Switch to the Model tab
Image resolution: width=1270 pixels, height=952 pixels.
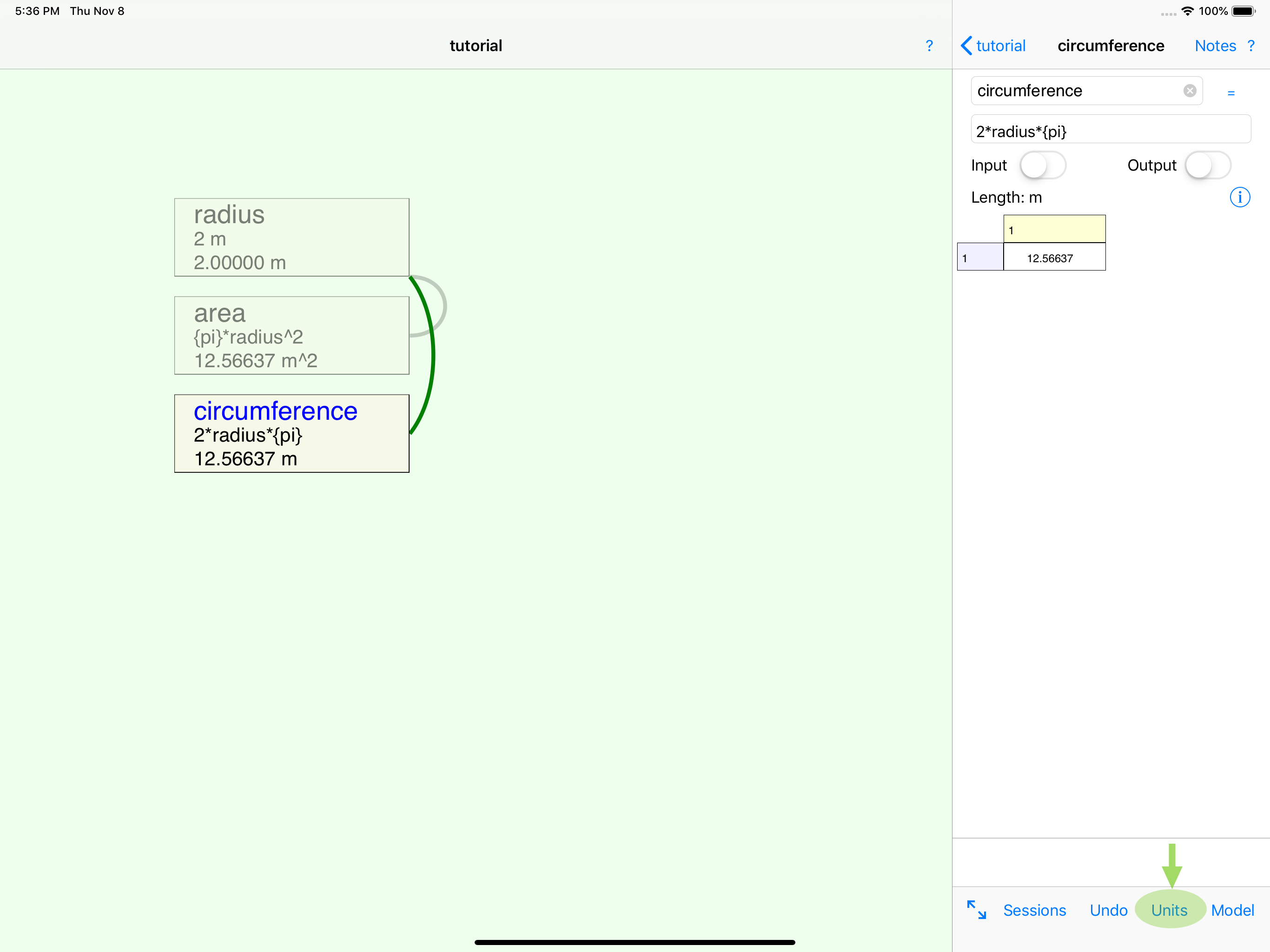point(1232,910)
